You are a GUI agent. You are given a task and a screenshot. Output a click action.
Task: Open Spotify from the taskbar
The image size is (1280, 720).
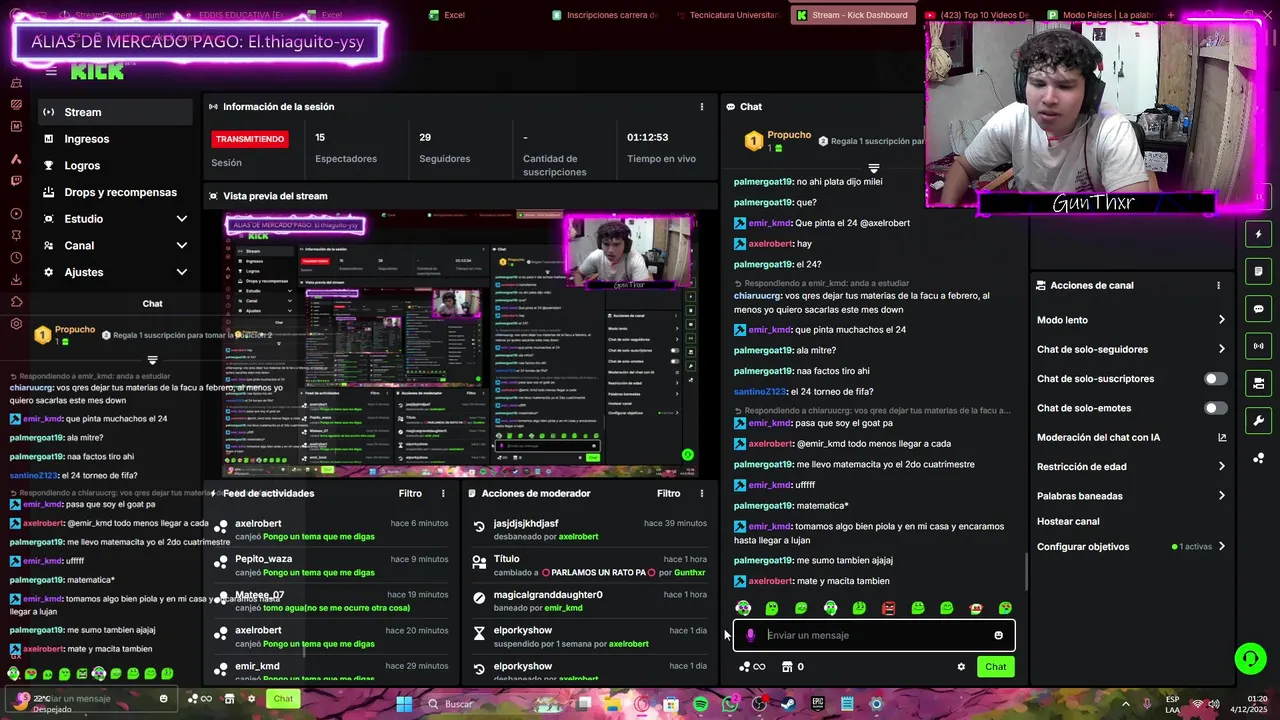(x=700, y=704)
